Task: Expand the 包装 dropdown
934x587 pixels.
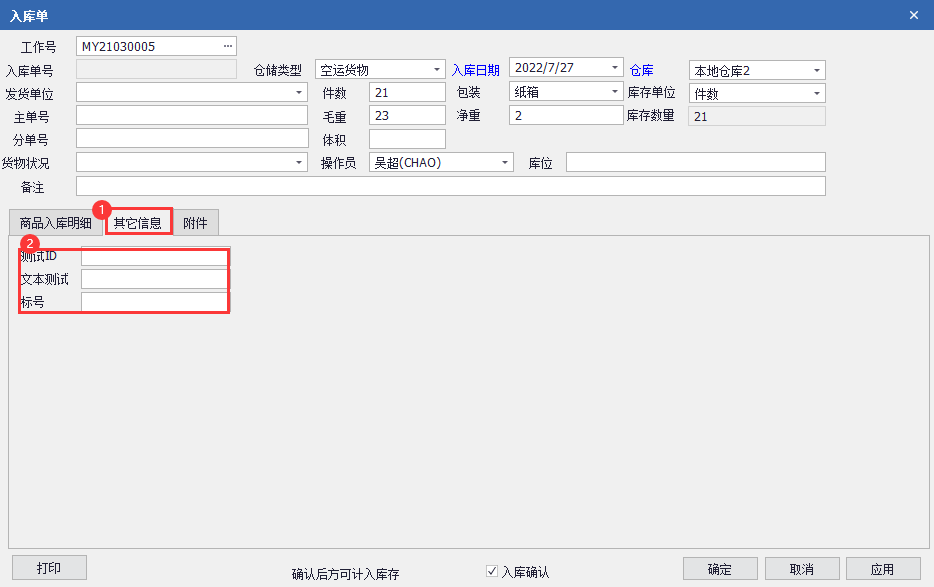Action: tap(615, 92)
